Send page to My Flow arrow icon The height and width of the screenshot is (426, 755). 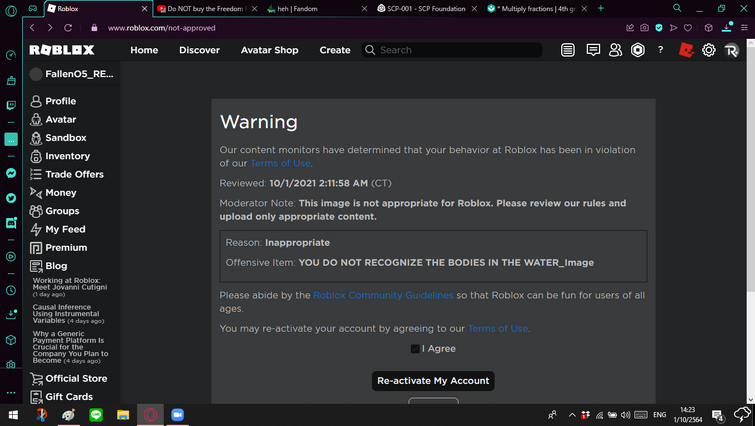click(x=673, y=28)
